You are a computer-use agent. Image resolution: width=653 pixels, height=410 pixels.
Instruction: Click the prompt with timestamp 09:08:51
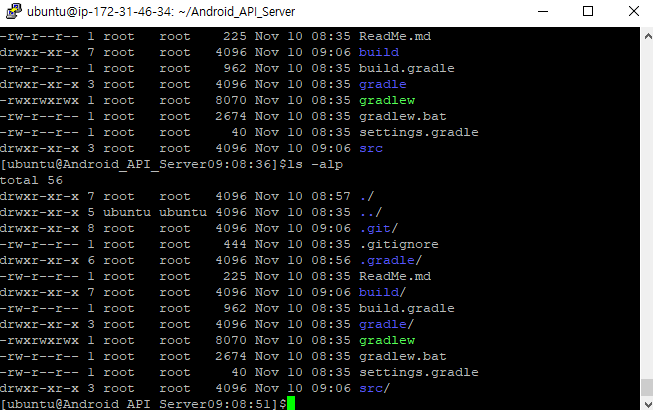[143, 404]
